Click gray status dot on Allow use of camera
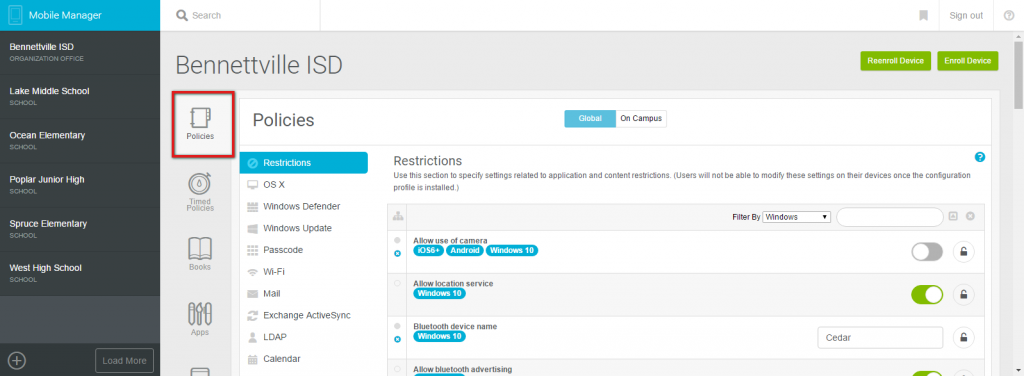 click(x=398, y=240)
